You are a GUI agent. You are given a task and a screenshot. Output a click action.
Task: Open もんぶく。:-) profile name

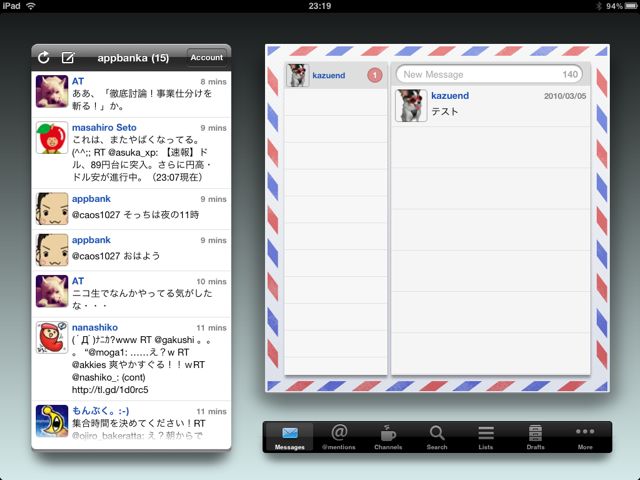[100, 411]
